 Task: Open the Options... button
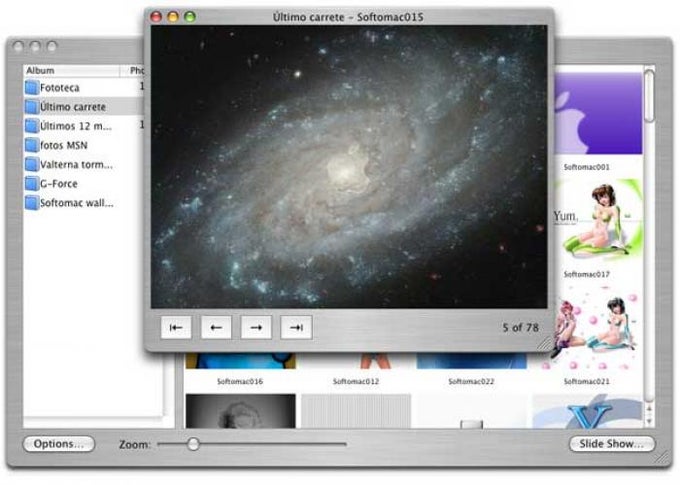[59, 444]
